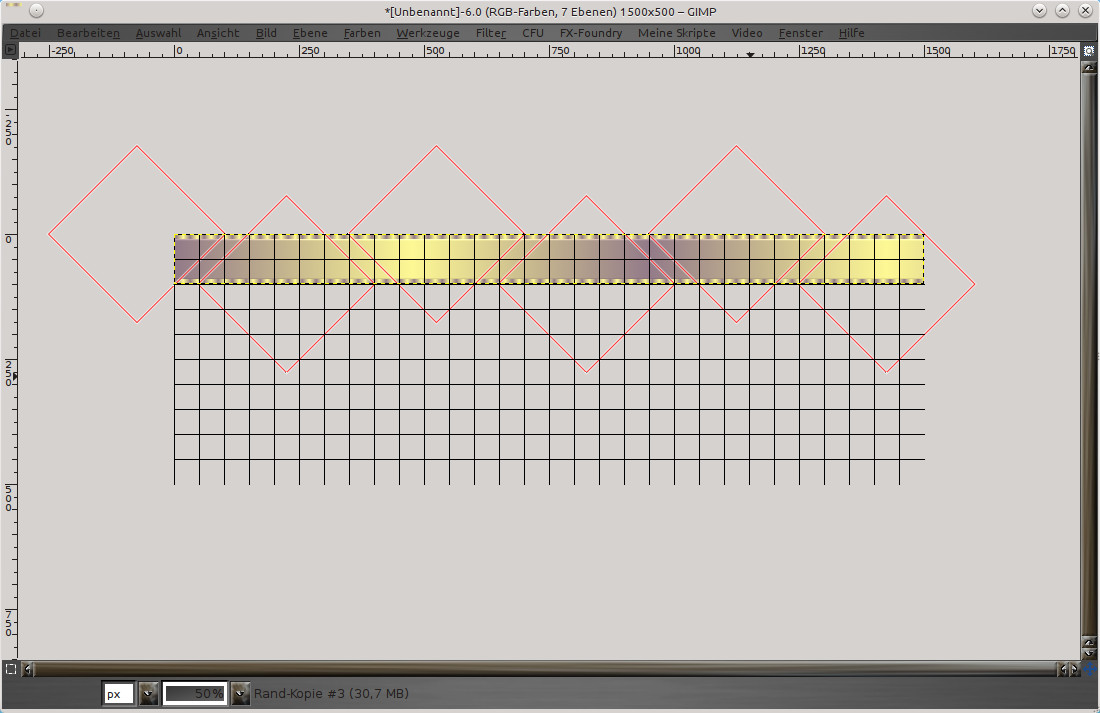
Task: Click the vertical scrollbar up arrow at top
Action: (x=1089, y=67)
